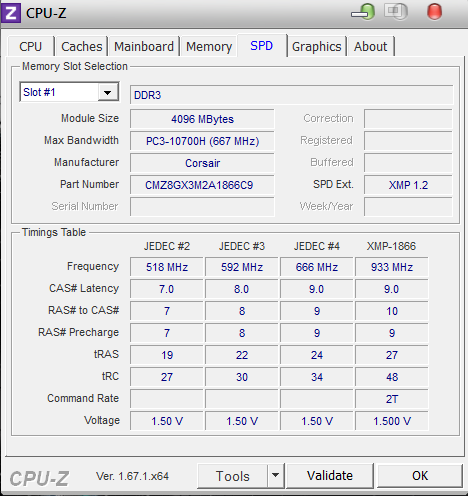
Task: Click the empty Week/Year field
Action: tap(408, 207)
